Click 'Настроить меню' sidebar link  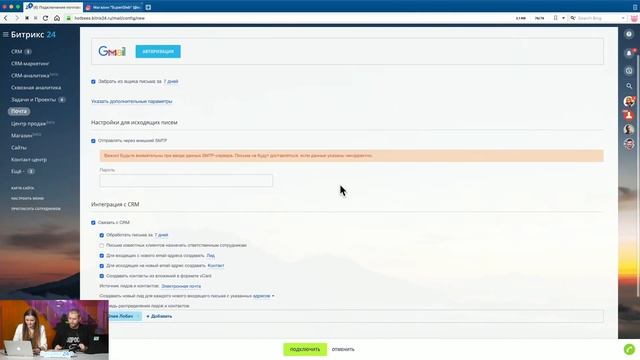coord(27,198)
